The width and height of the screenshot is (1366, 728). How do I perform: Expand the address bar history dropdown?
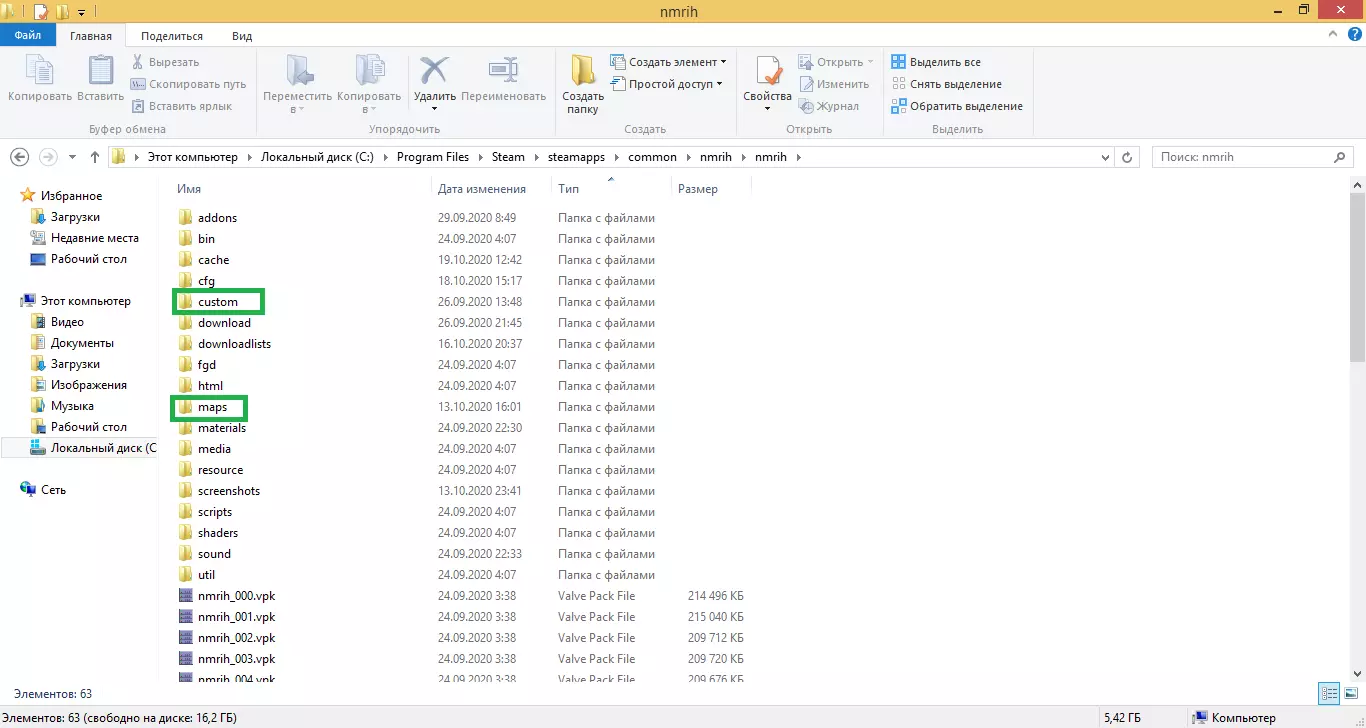pyautogui.click(x=1104, y=157)
